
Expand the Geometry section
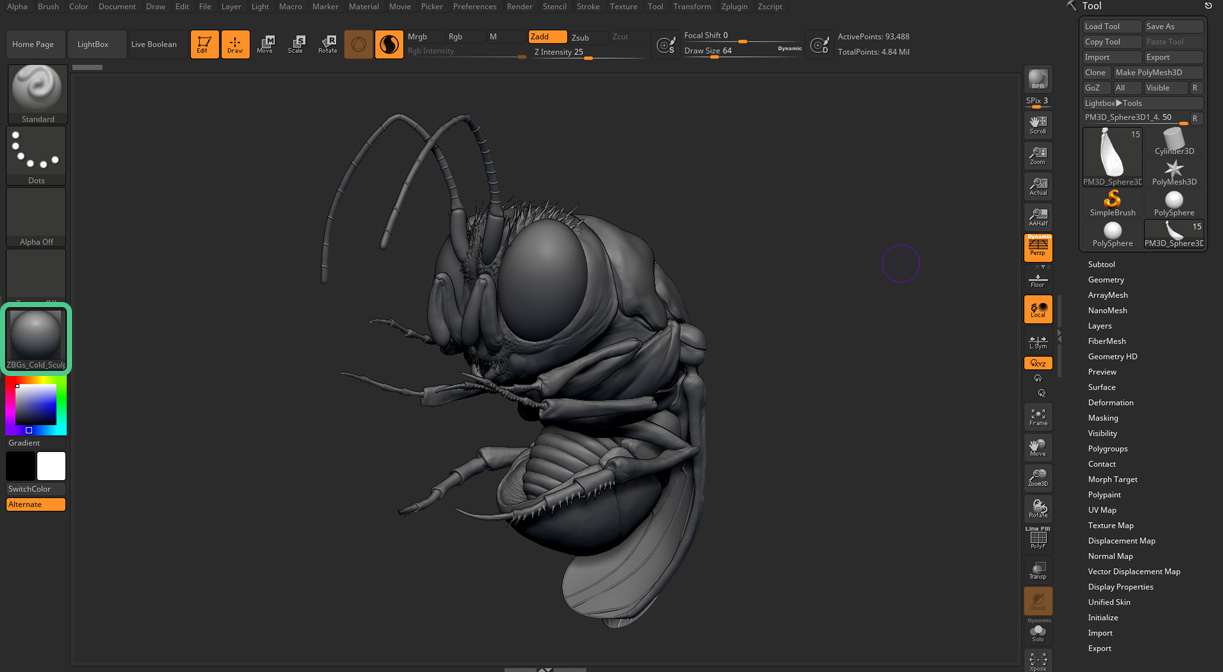1106,280
